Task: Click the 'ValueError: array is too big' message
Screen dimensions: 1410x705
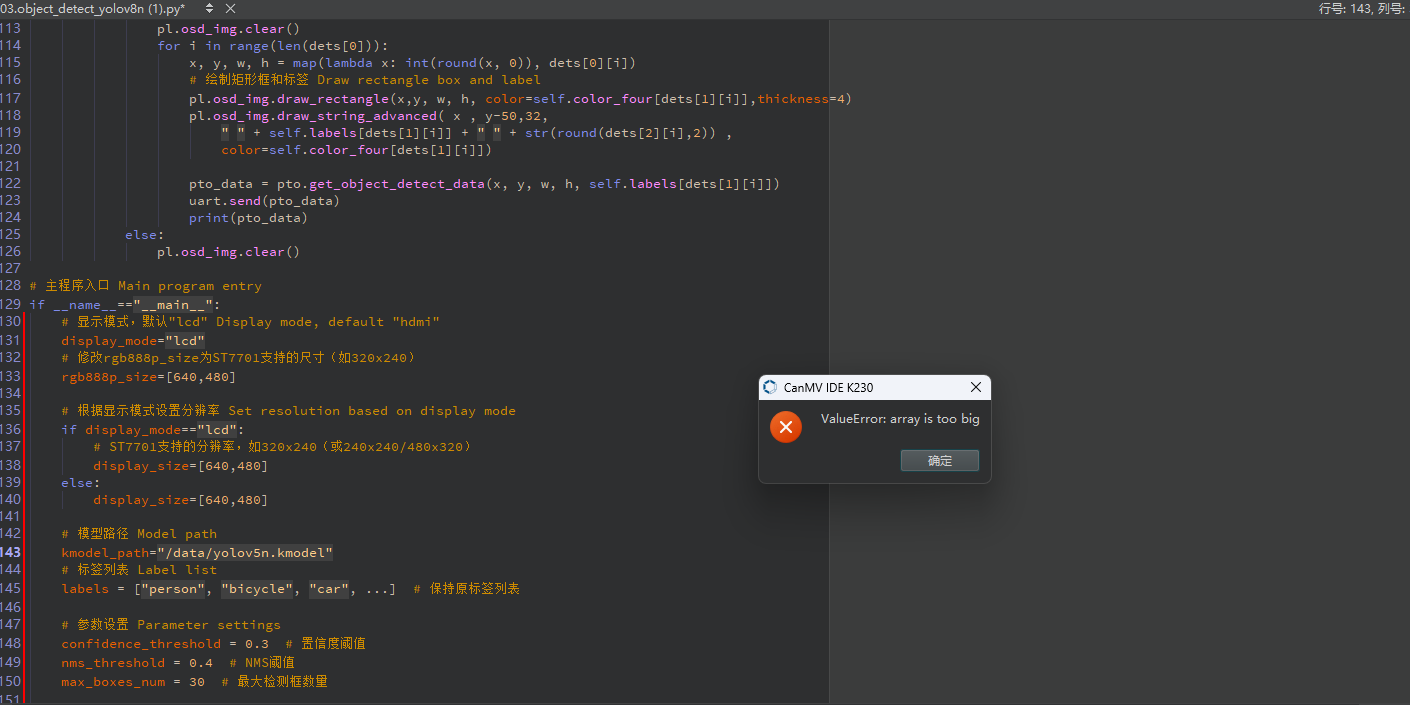Action: pos(900,419)
